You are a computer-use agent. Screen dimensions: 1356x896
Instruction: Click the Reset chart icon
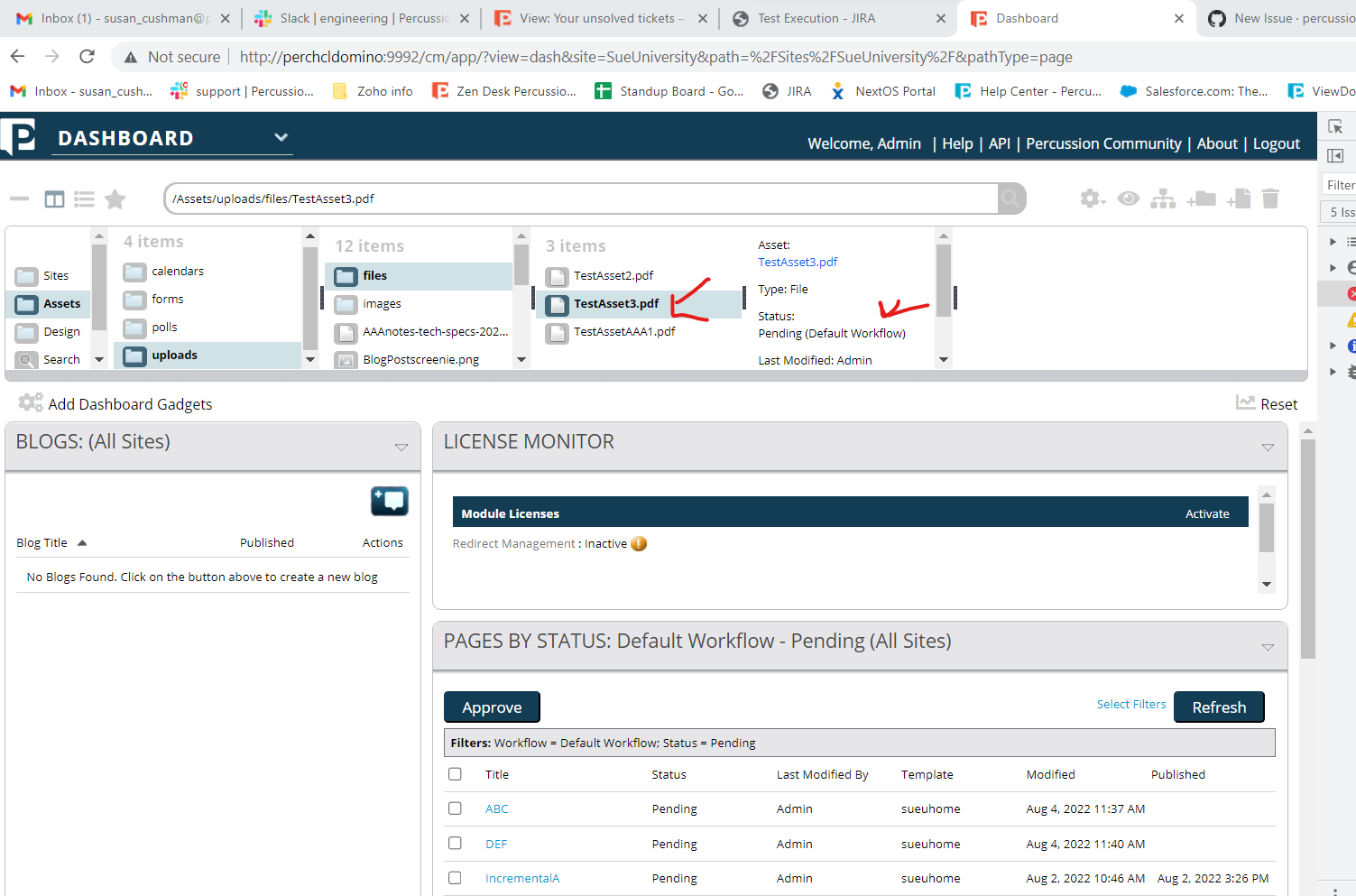point(1246,403)
